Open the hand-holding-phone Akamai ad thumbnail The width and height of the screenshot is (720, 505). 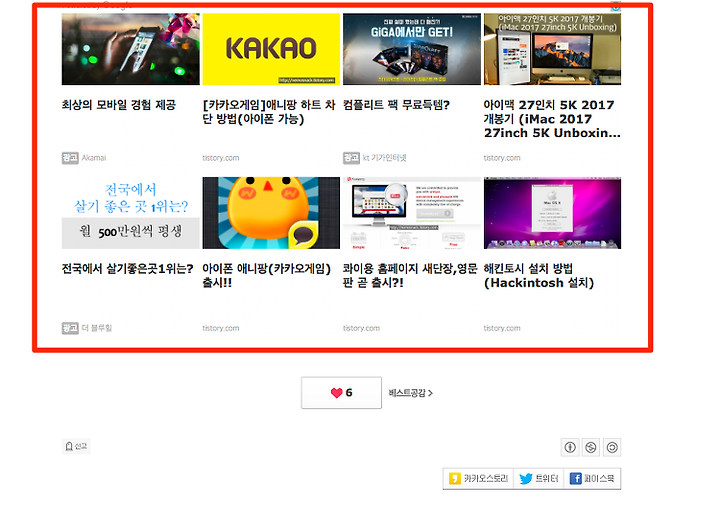tap(130, 49)
